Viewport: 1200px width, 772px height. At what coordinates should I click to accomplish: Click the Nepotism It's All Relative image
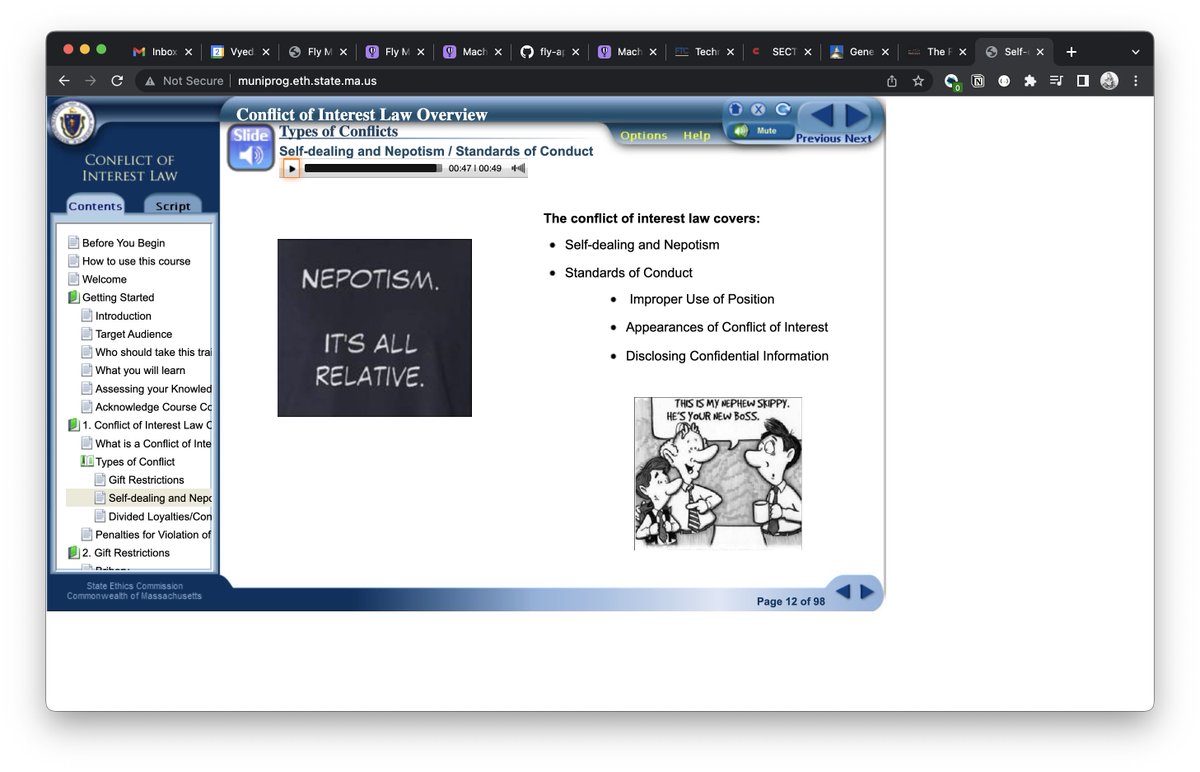(x=374, y=328)
